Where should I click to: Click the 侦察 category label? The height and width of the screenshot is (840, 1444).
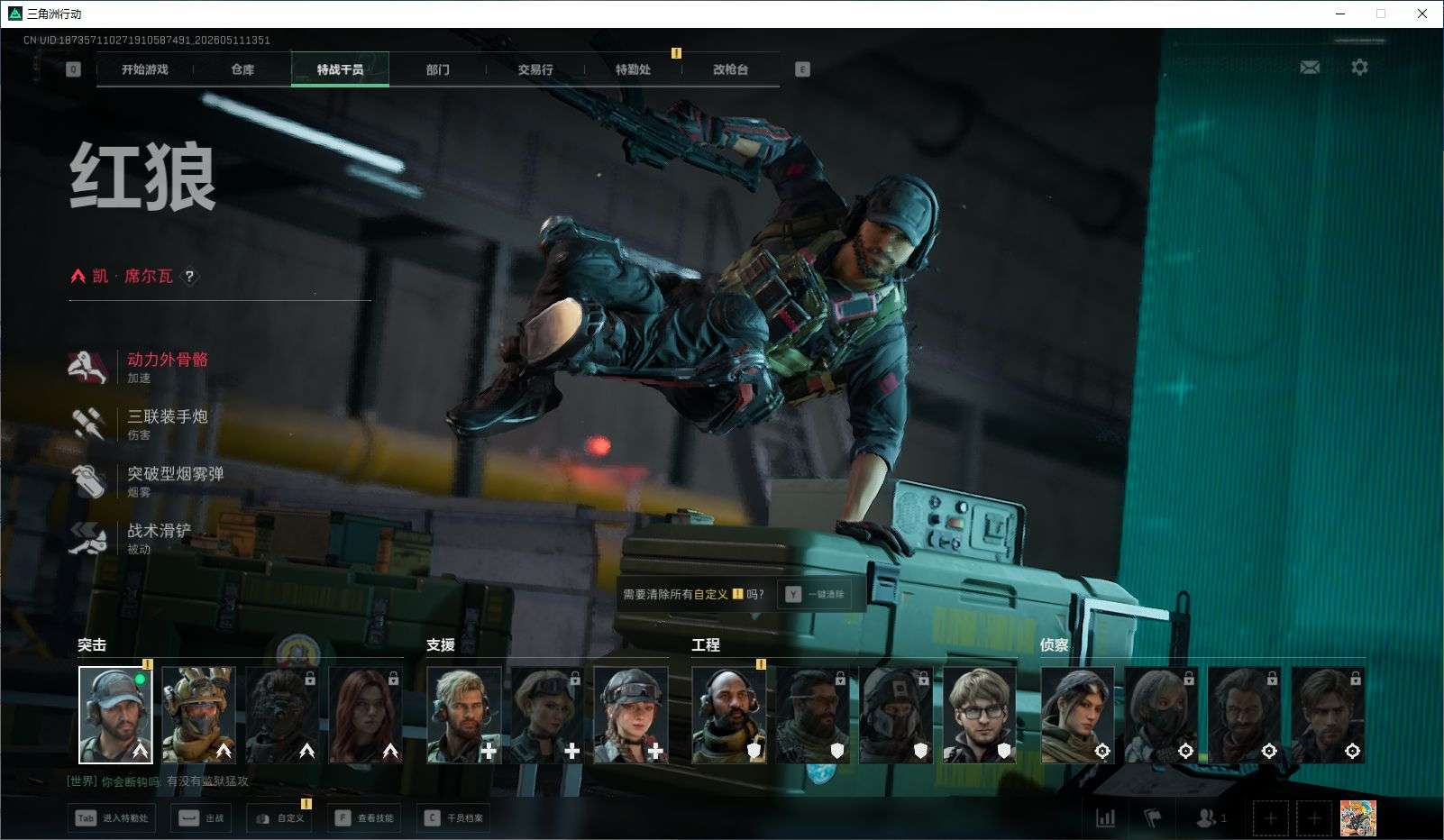click(1055, 645)
